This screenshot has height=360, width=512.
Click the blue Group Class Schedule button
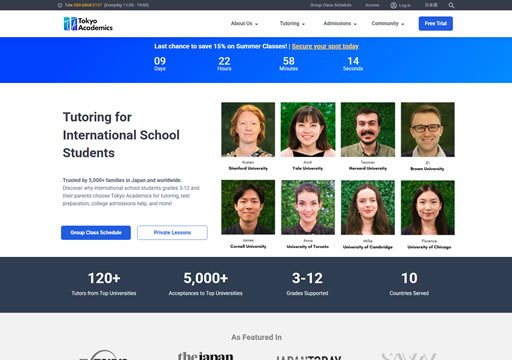pyautogui.click(x=96, y=232)
